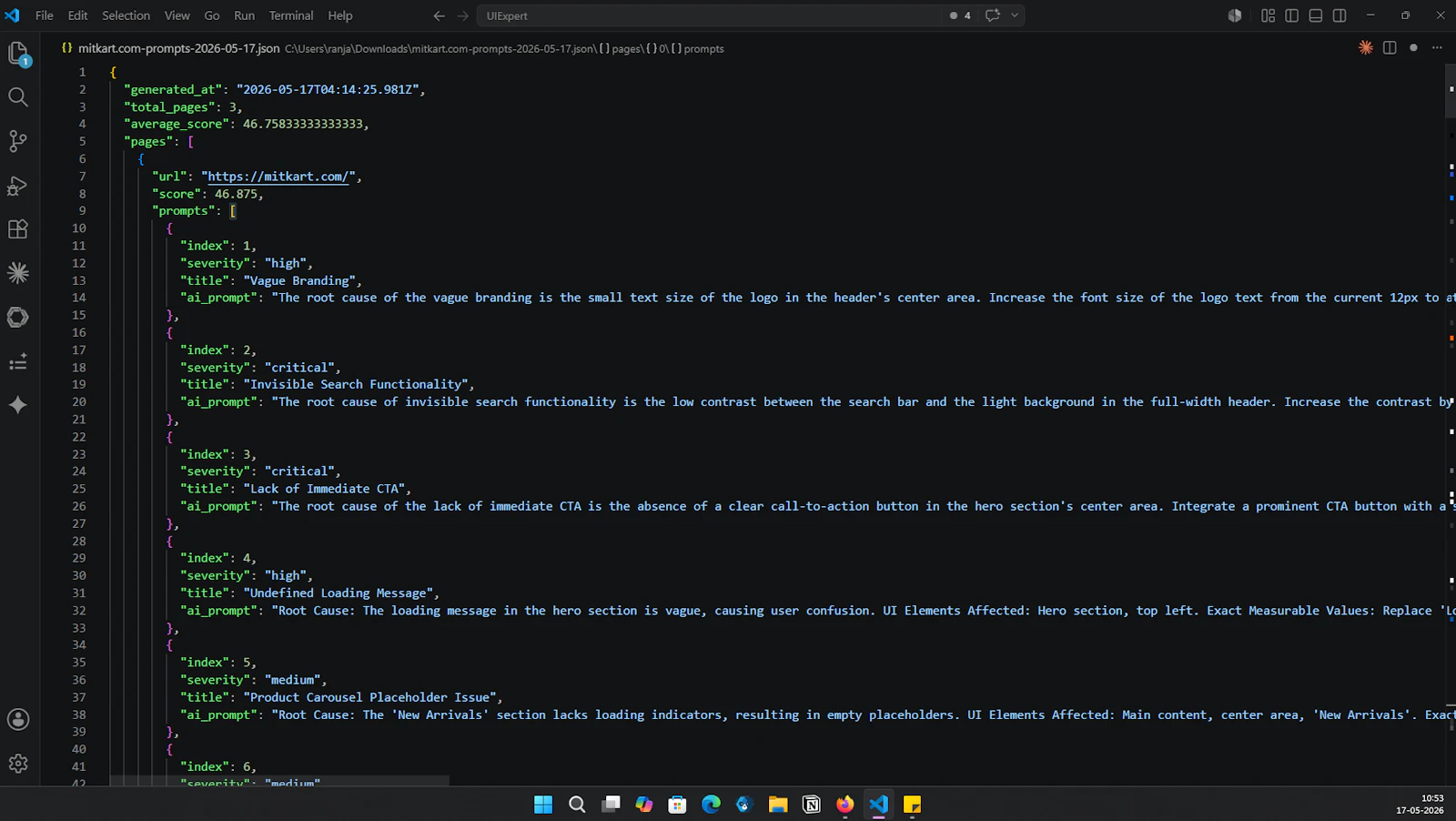The height and width of the screenshot is (821, 1456).
Task: Click the 0 breadcrumb segment
Action: pos(658,49)
